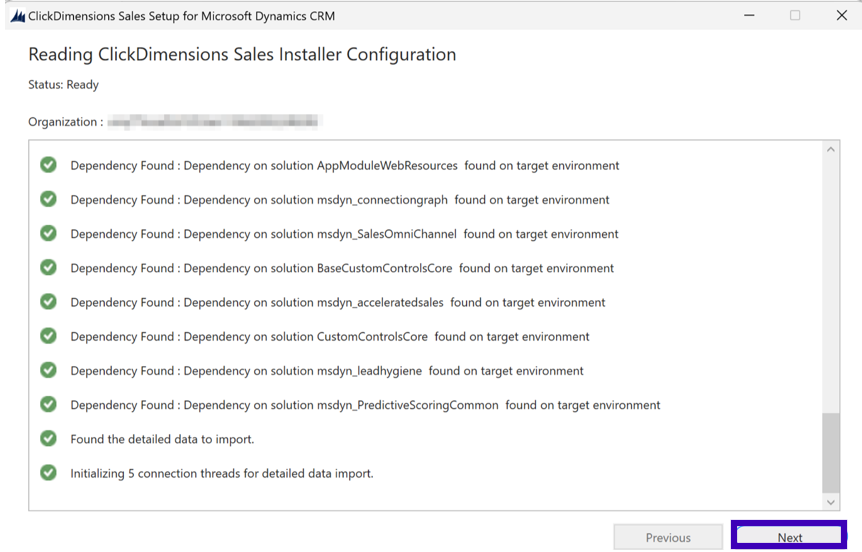Click green check icon beside msdyn_acceleratedsales dependency
The height and width of the screenshot is (552, 862).
(48, 302)
